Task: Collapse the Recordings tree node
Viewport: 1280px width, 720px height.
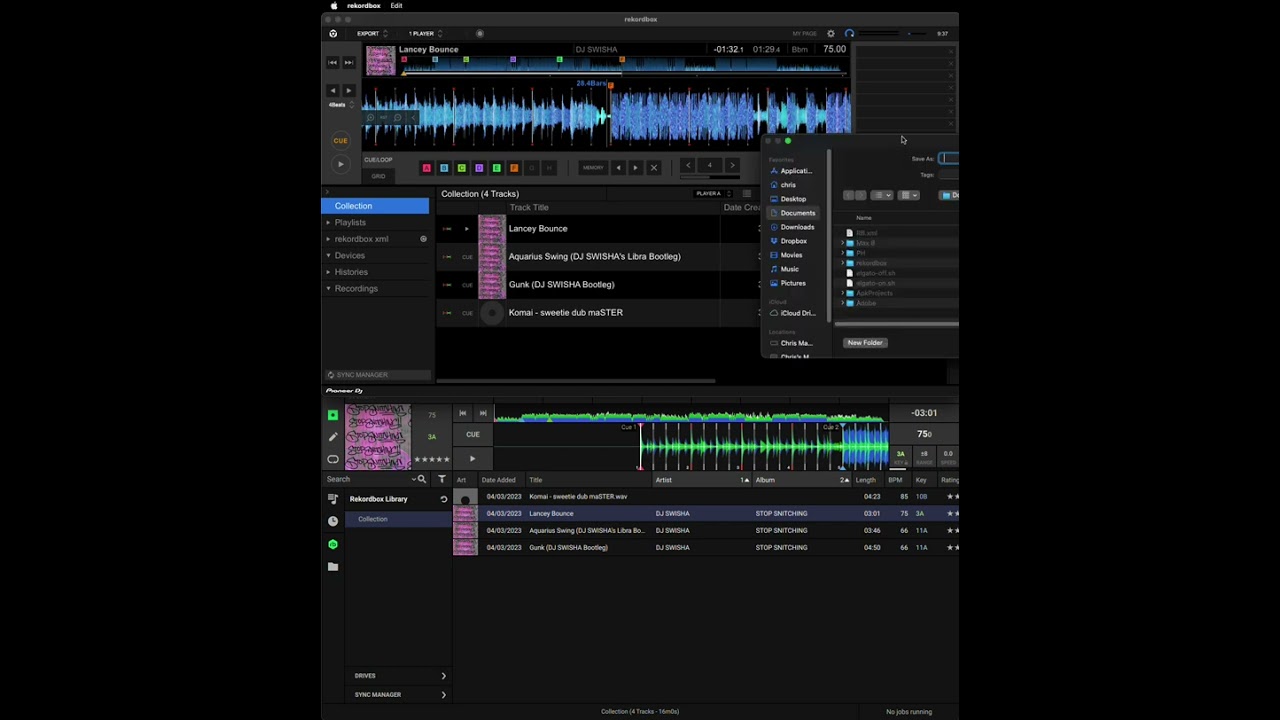Action: [x=328, y=289]
